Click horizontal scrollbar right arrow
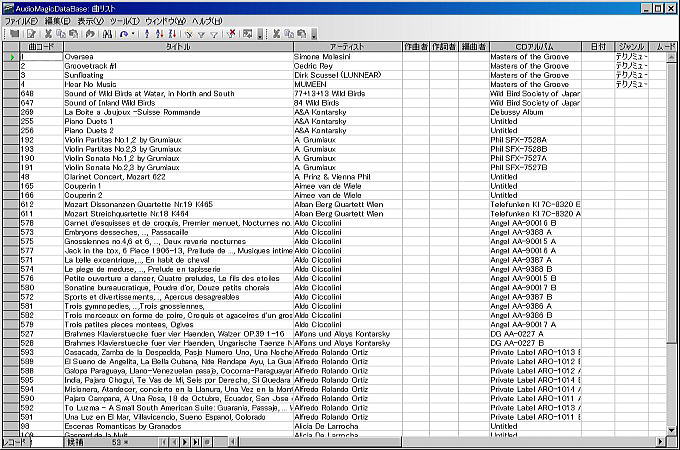The image size is (680, 450). click(x=660, y=442)
